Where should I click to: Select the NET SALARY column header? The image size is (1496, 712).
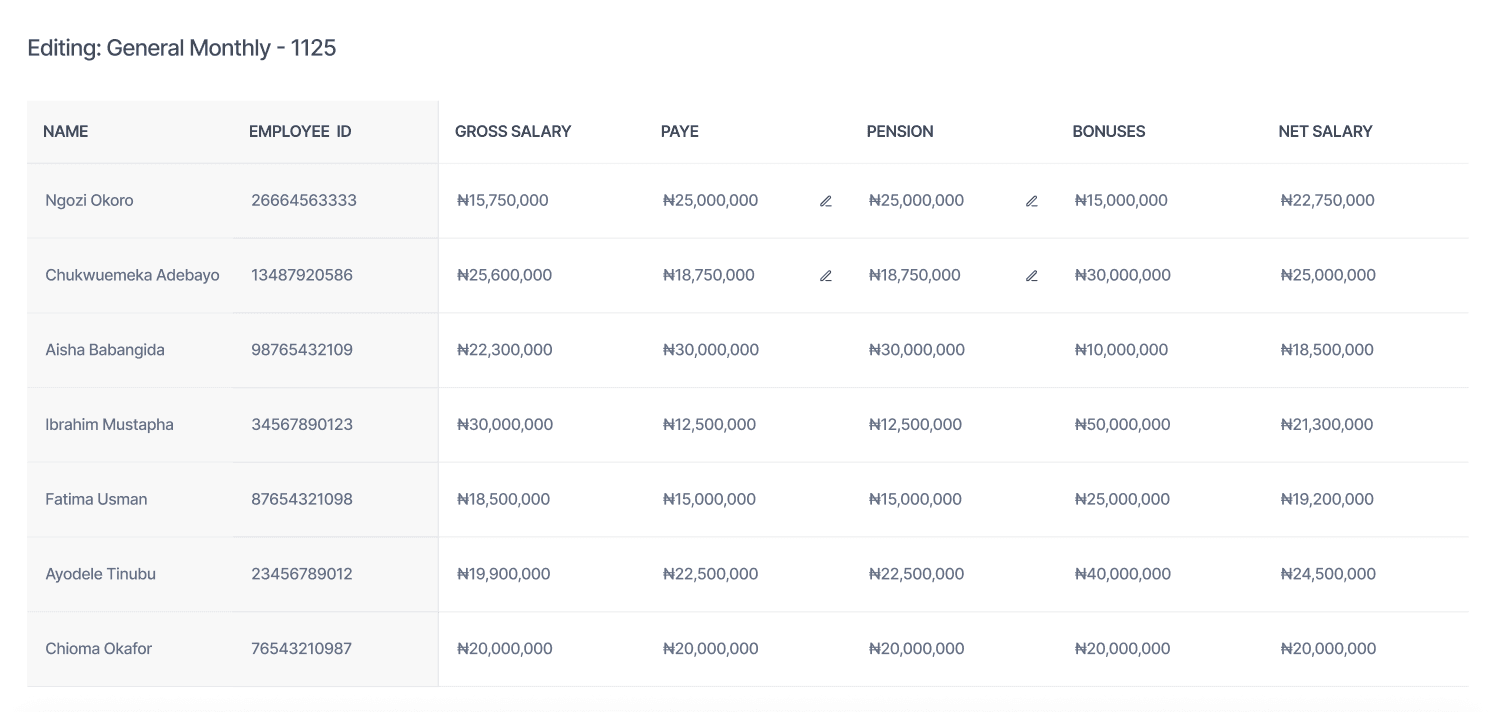tap(1325, 131)
